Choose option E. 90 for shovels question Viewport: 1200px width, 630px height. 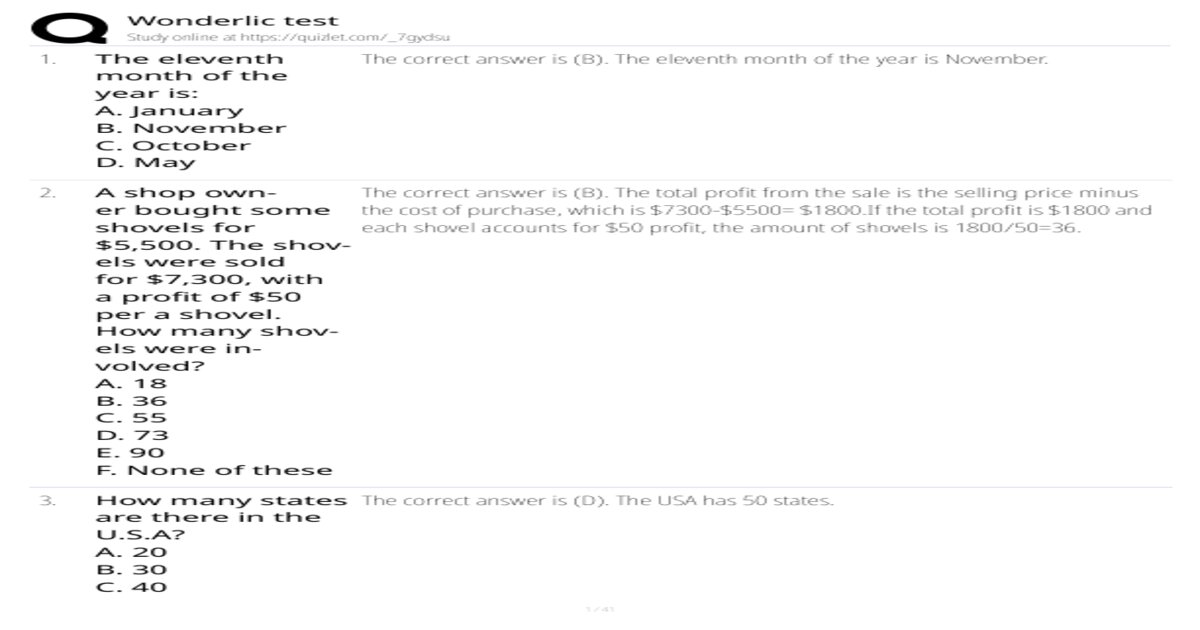tap(130, 452)
